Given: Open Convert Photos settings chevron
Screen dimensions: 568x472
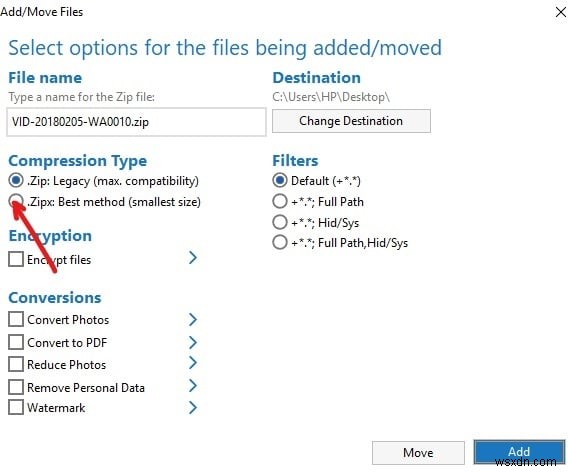Looking at the screenshot, I should (193, 319).
